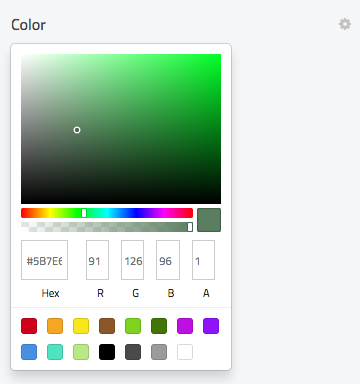This screenshot has width=360, height=384.
Task: Select the white preset swatch
Action: click(185, 352)
